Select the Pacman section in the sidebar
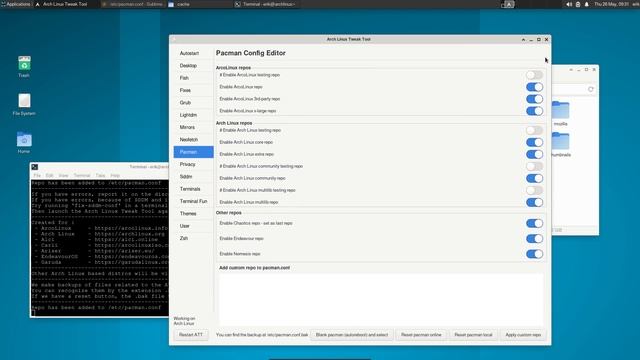 (x=193, y=152)
